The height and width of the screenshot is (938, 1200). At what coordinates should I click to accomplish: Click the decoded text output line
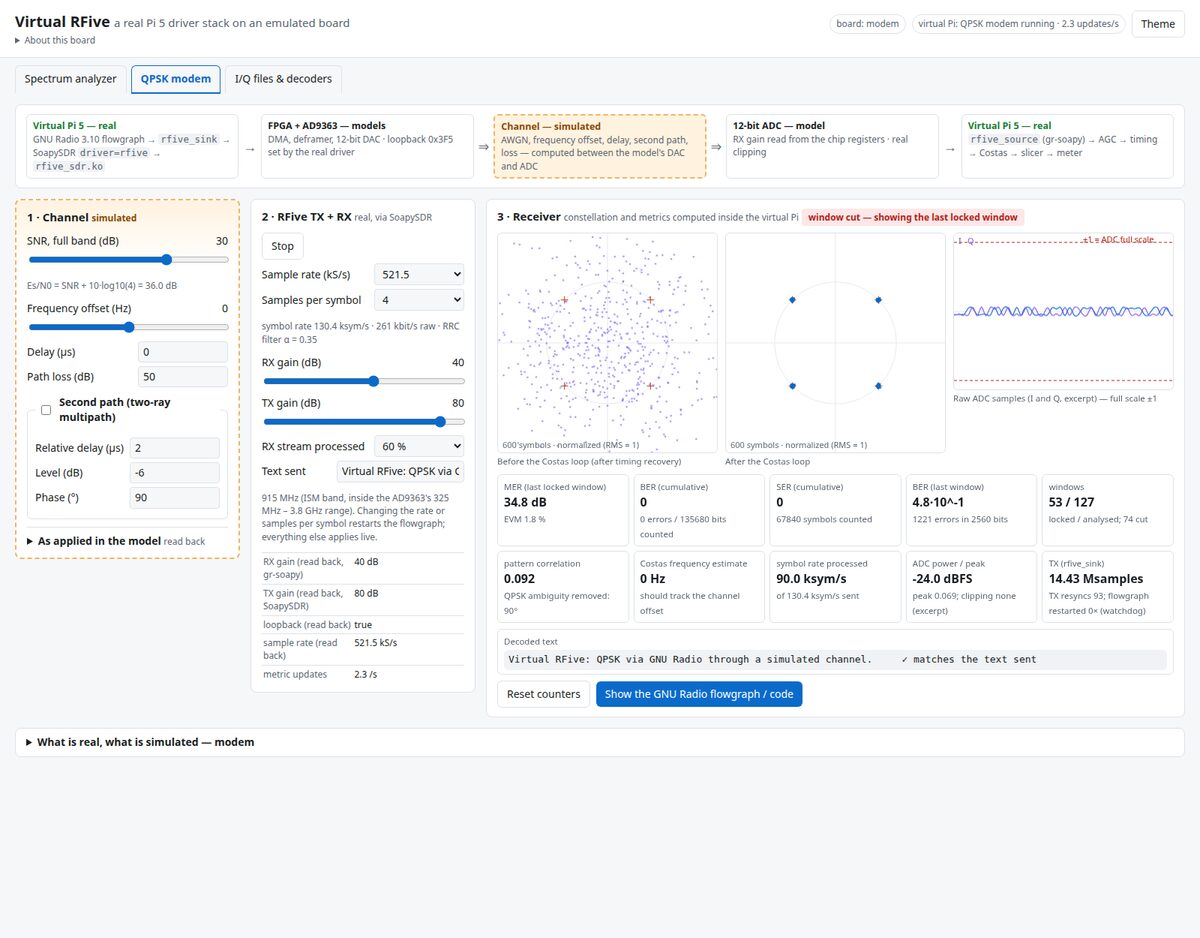(x=834, y=660)
